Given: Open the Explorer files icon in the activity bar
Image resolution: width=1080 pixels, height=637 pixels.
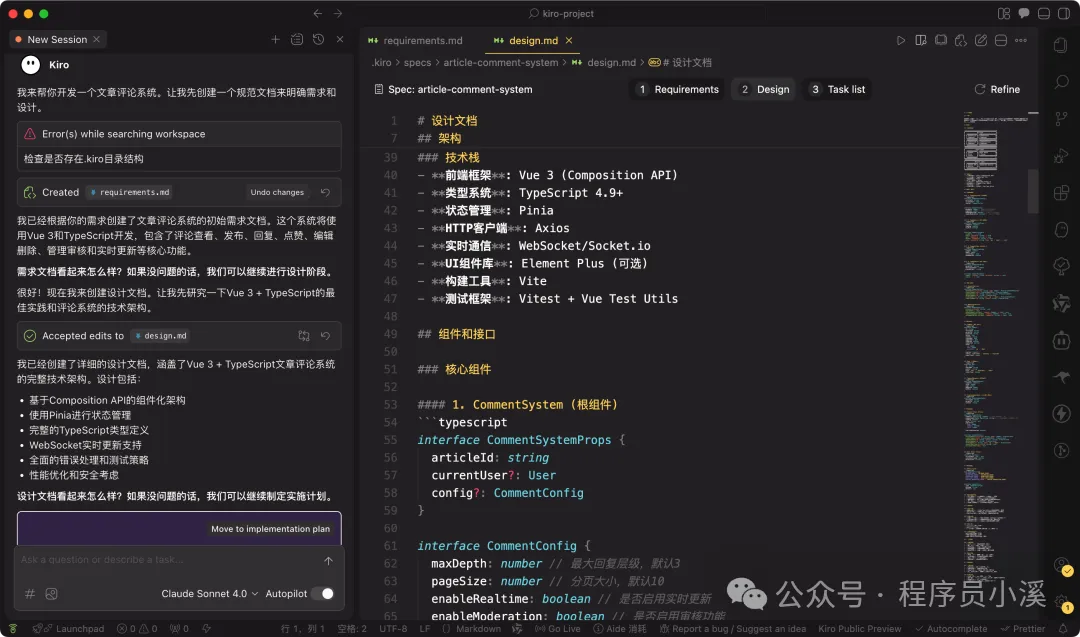Looking at the screenshot, I should tap(1061, 45).
